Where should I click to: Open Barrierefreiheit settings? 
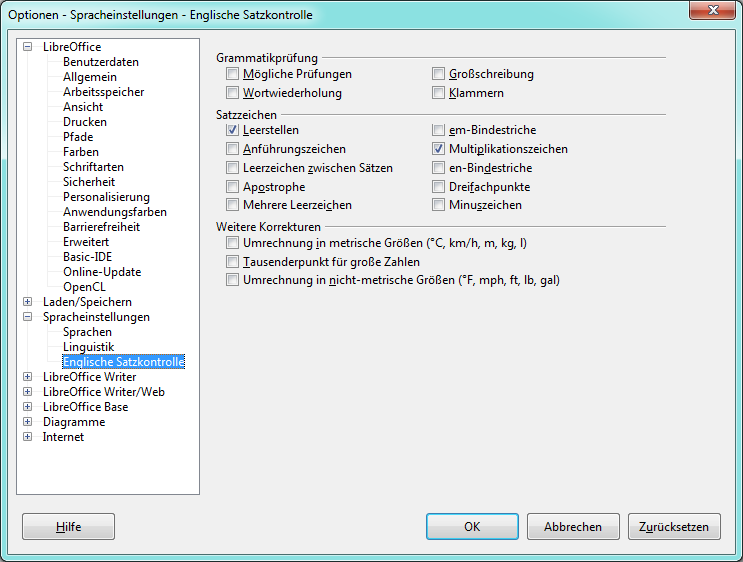(x=101, y=227)
